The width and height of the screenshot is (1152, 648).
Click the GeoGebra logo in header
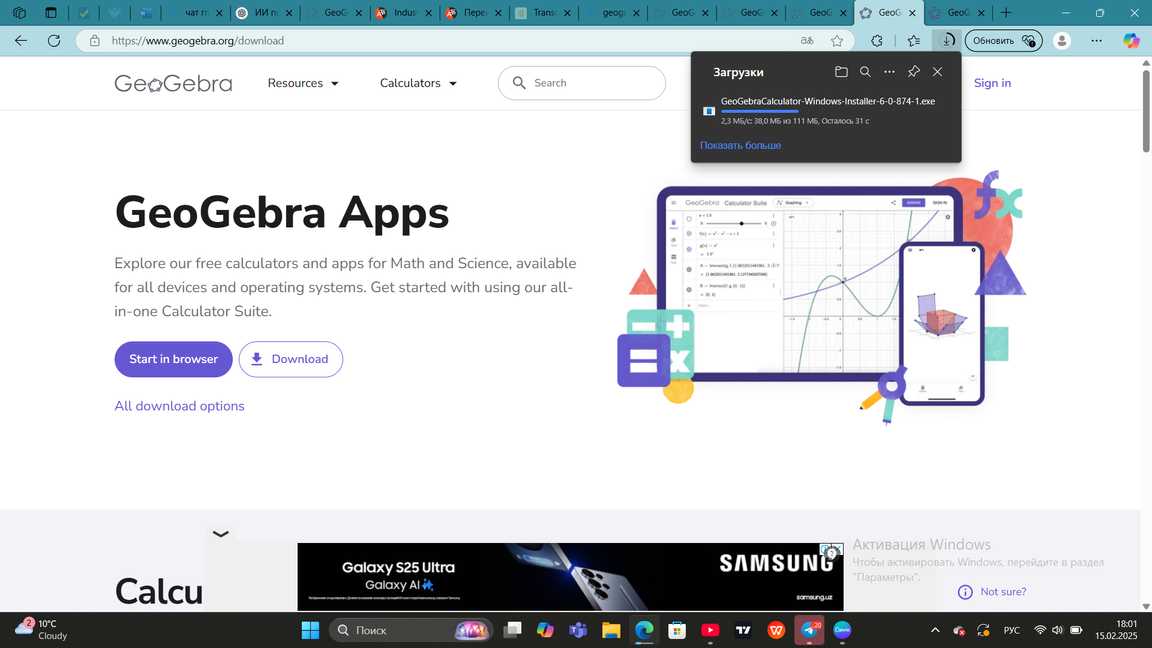coord(173,83)
